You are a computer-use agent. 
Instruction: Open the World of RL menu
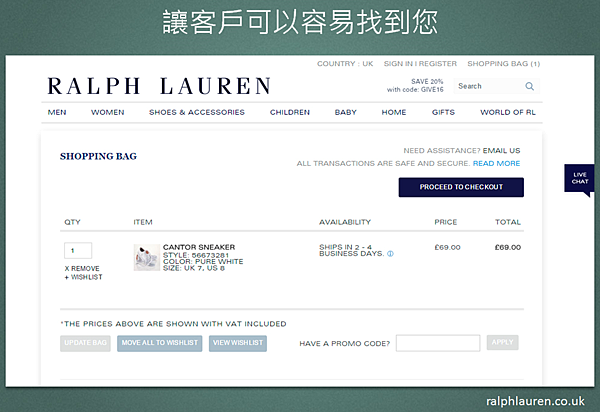click(508, 112)
